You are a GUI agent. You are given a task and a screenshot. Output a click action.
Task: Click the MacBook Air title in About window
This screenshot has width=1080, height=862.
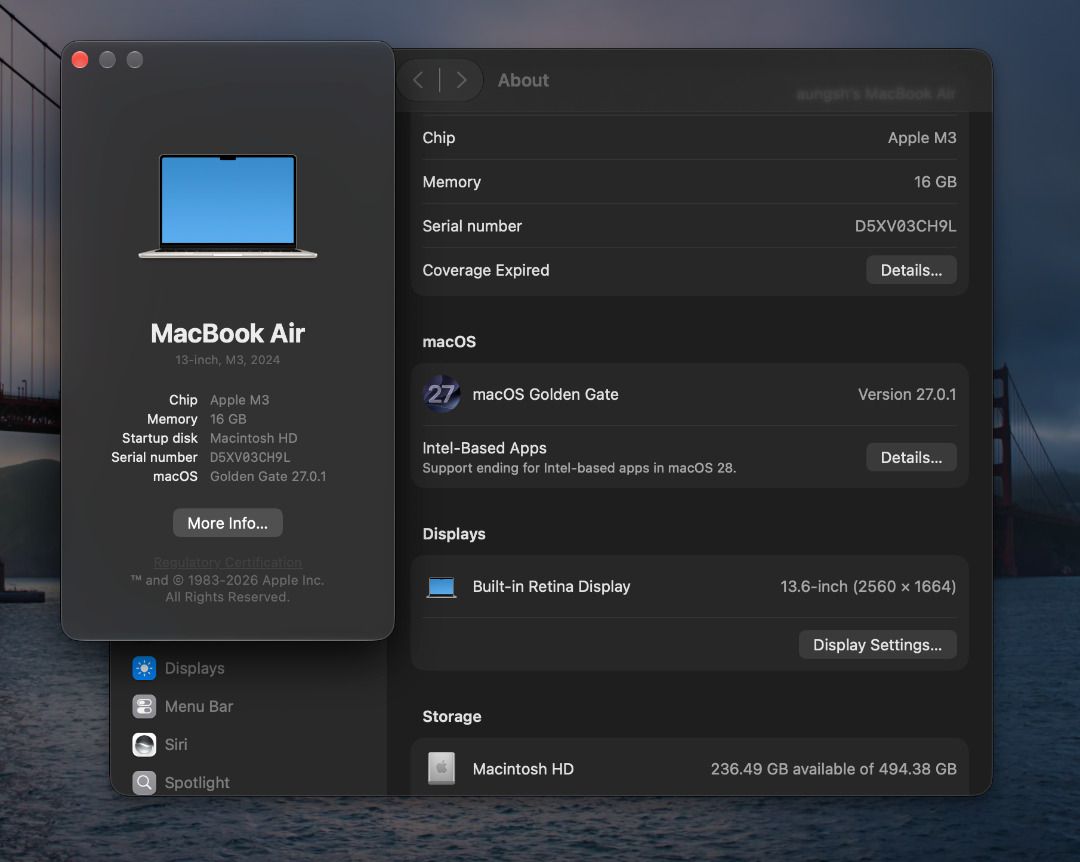[228, 333]
